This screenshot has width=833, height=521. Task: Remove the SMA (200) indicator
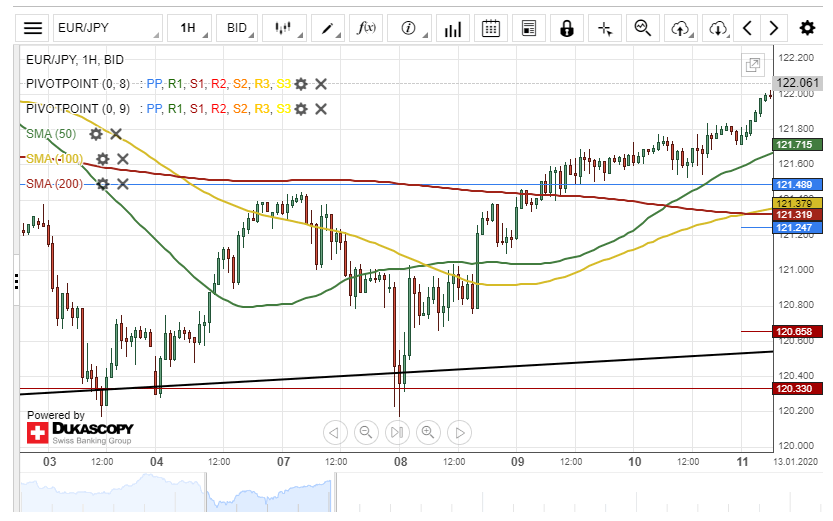coord(123,183)
